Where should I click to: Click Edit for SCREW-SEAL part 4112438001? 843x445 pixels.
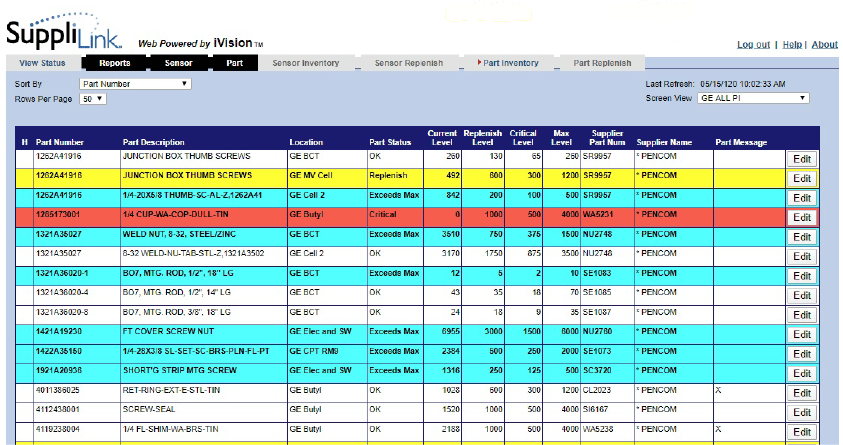coord(801,412)
